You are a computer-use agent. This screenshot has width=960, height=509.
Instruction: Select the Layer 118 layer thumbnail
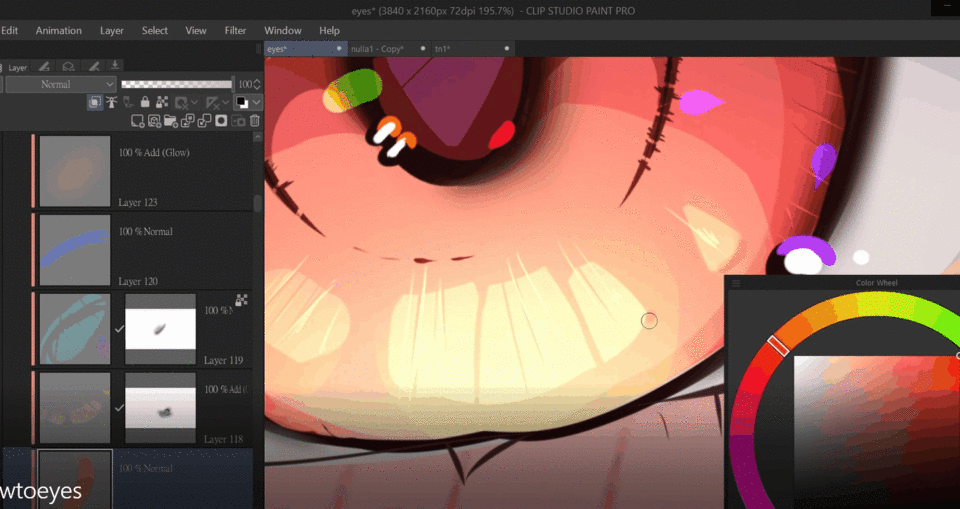(x=75, y=408)
